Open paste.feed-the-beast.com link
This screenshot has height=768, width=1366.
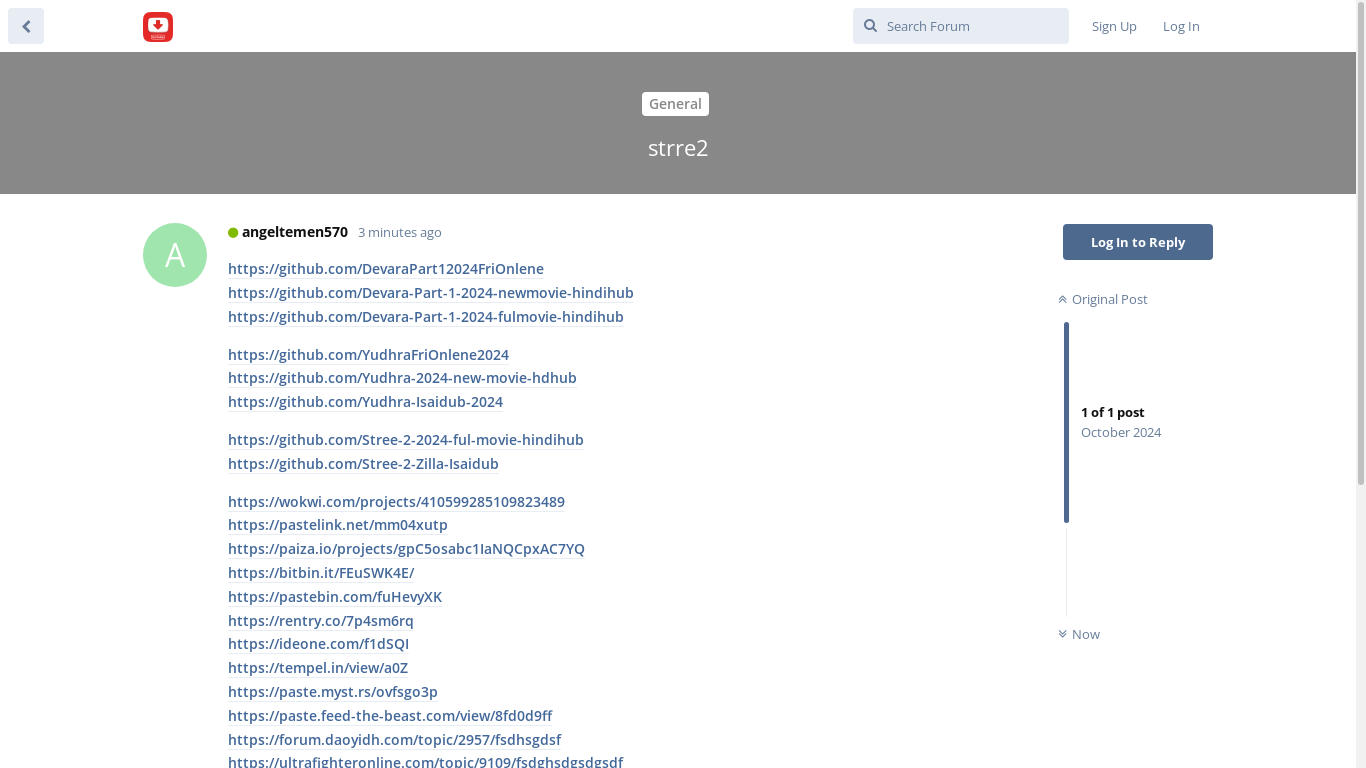tap(390, 716)
